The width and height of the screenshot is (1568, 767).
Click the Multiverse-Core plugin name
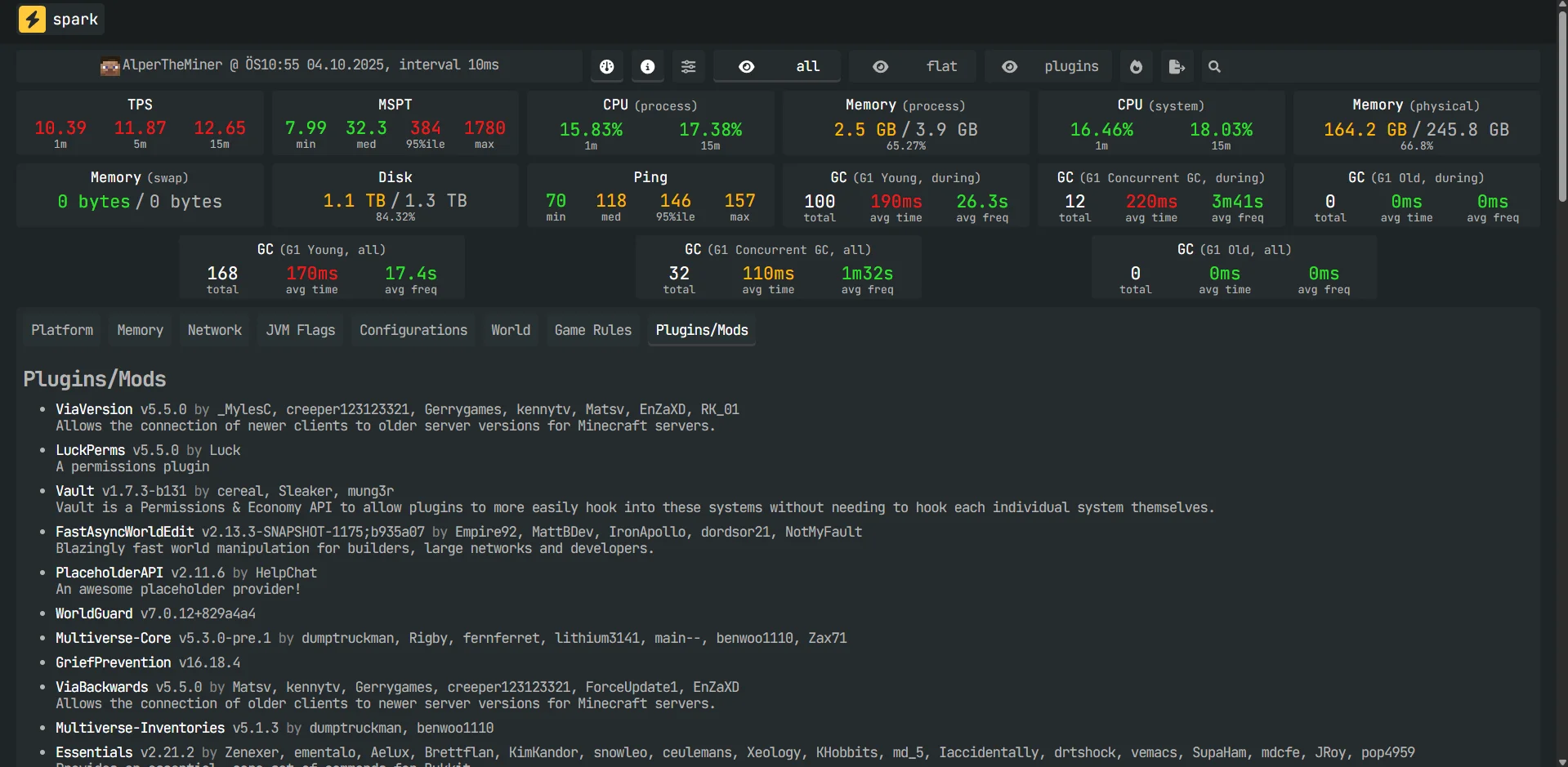pyautogui.click(x=114, y=638)
